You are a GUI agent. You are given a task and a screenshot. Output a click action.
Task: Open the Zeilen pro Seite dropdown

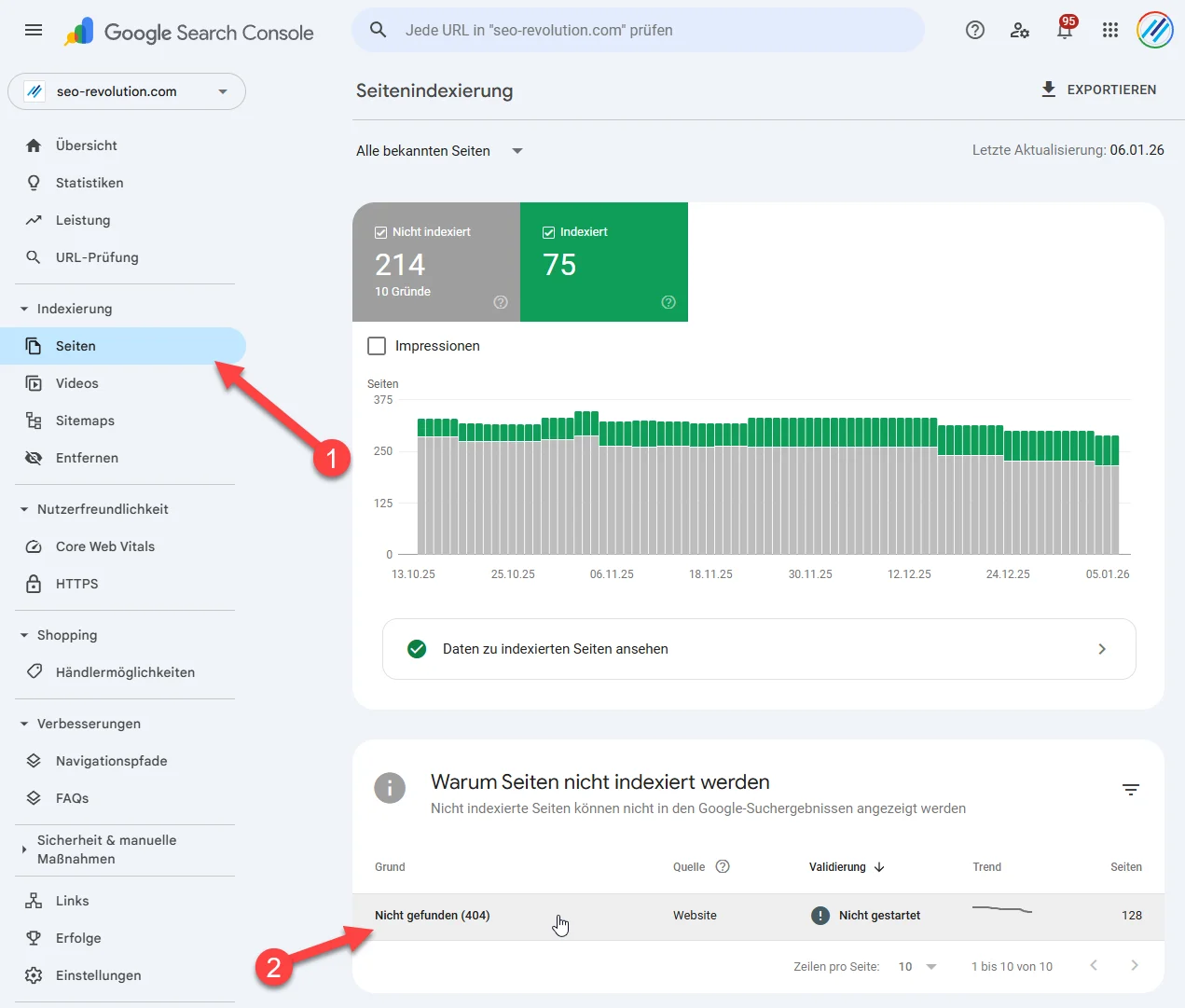pyautogui.click(x=915, y=967)
